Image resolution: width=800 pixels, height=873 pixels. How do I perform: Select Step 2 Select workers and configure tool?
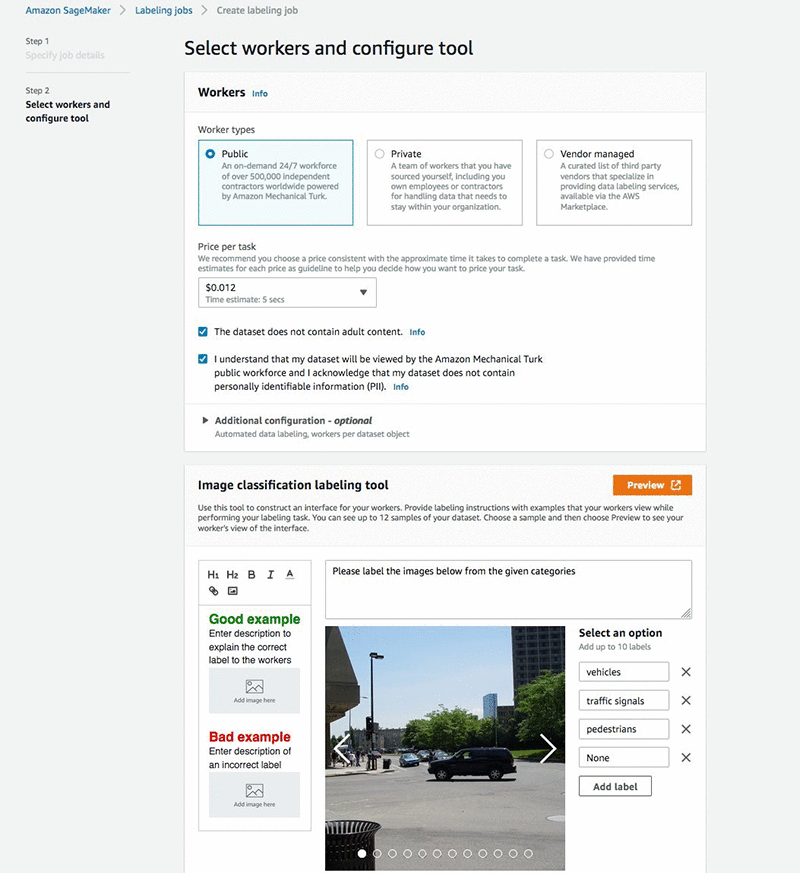click(x=67, y=111)
